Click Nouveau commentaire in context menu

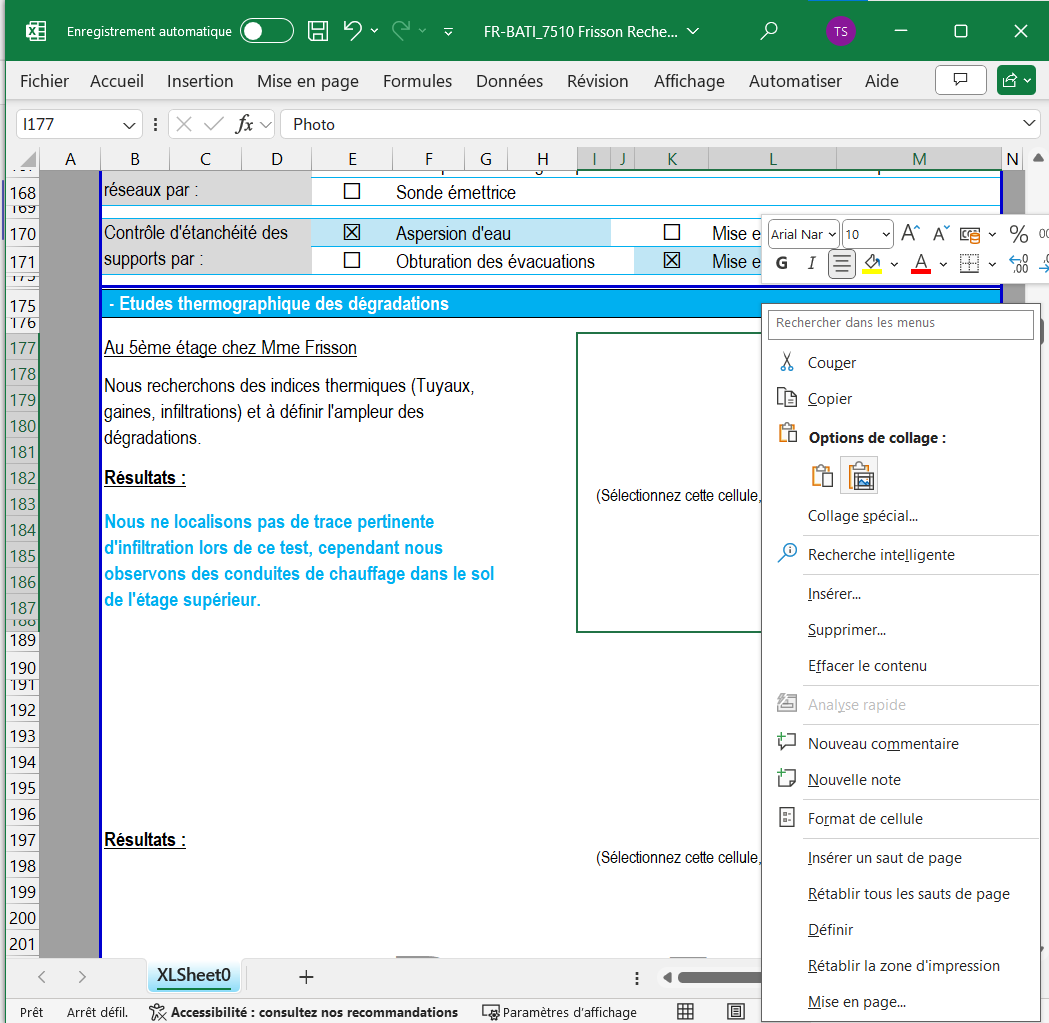900,743
